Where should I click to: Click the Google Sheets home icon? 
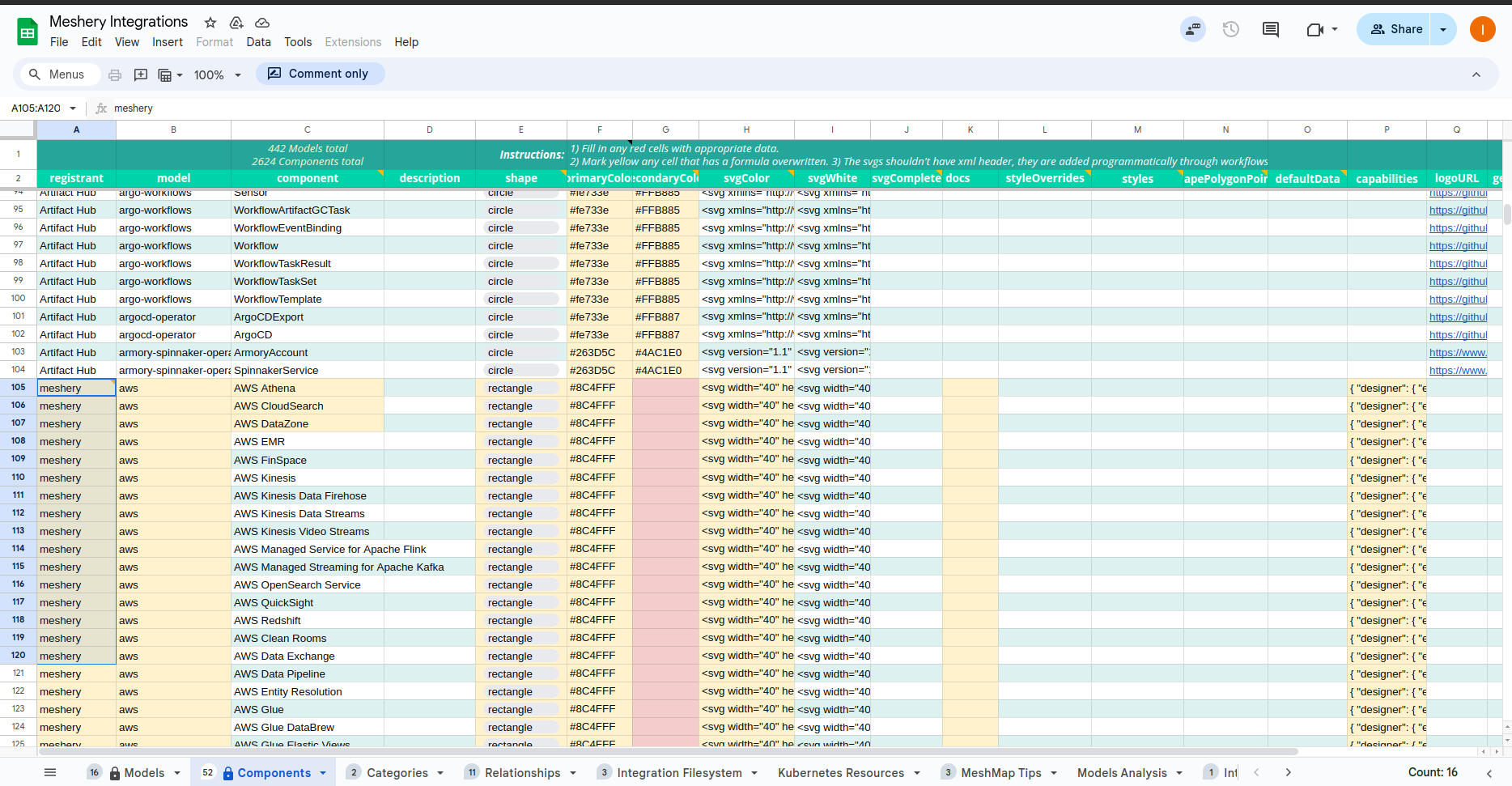(x=28, y=32)
